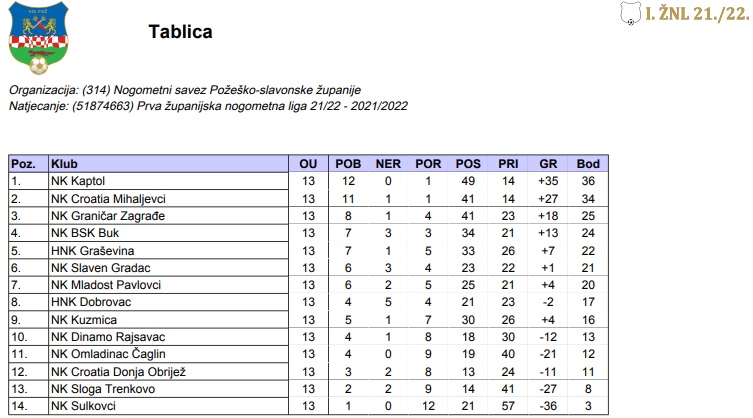Image resolution: width=753 pixels, height=418 pixels.
Task: Select NK Dinamo Rajsavac row
Action: [105, 337]
